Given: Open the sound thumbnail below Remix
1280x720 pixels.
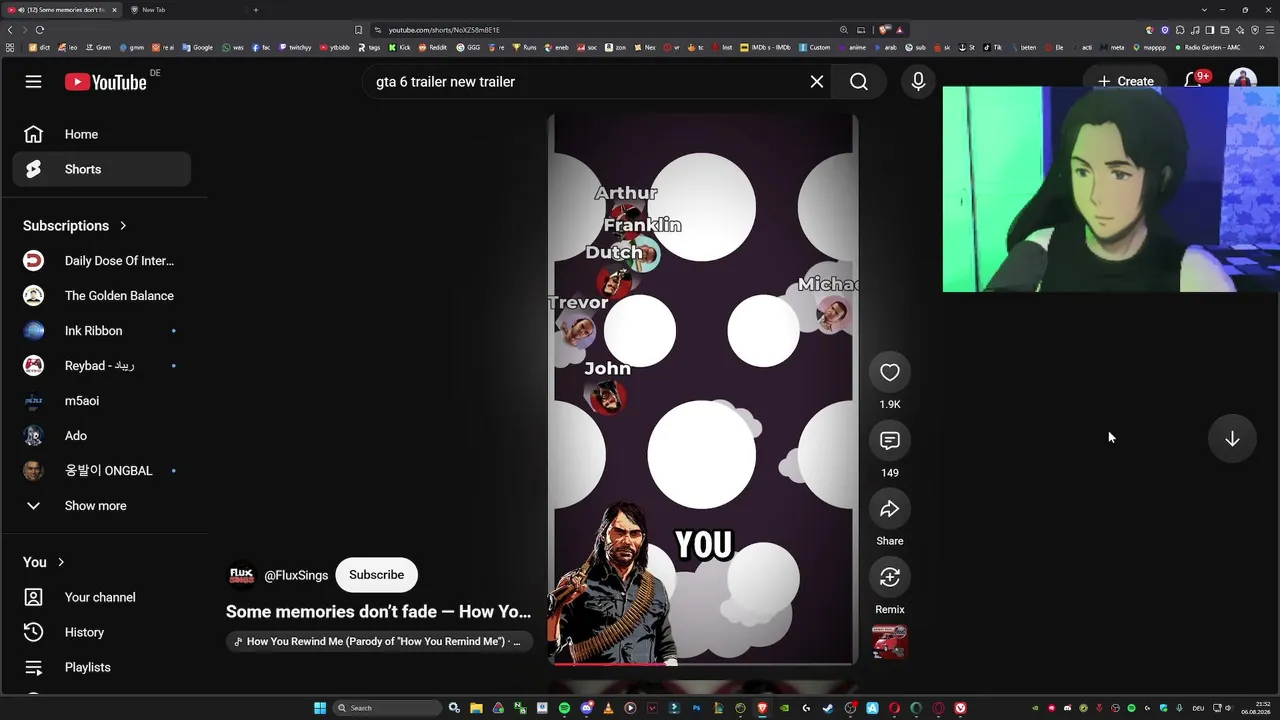Looking at the screenshot, I should [889, 642].
